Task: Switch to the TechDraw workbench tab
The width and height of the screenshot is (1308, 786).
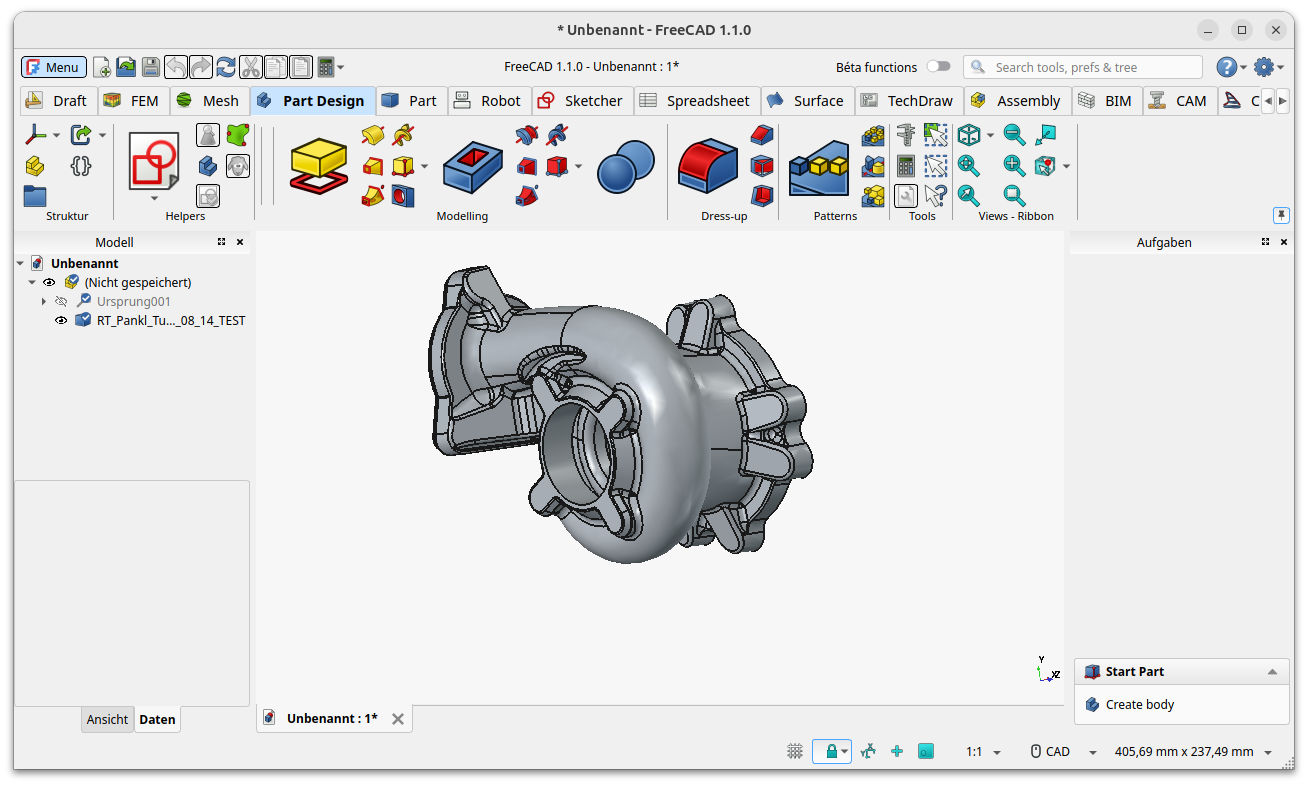Action: pos(909,101)
